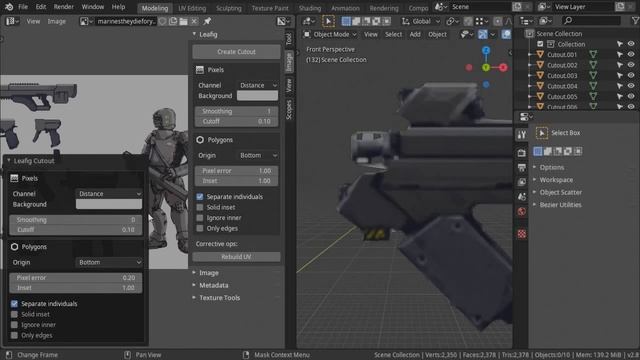Image resolution: width=640 pixels, height=360 pixels.
Task: Click the pin image icon
Action: pyautogui.click(x=207, y=21)
